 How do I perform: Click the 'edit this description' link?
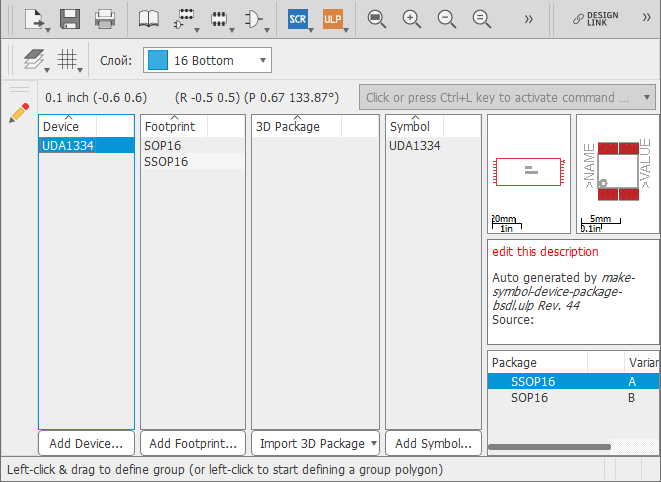[x=545, y=252]
